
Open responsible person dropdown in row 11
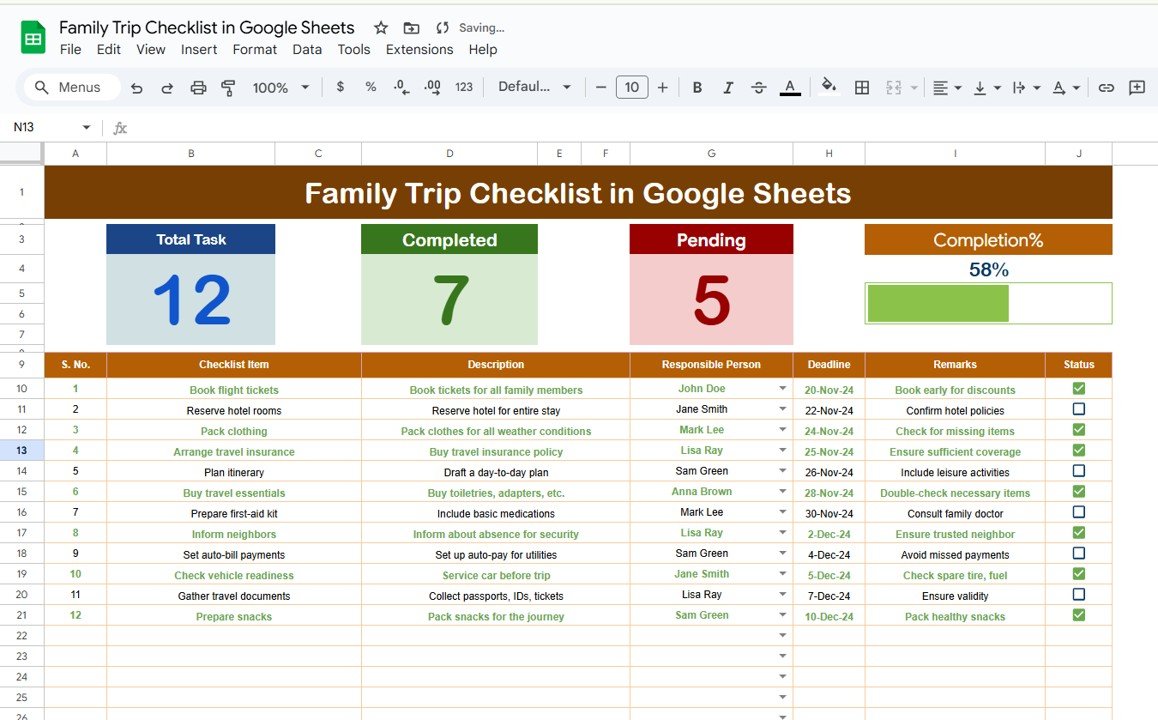coord(782,409)
